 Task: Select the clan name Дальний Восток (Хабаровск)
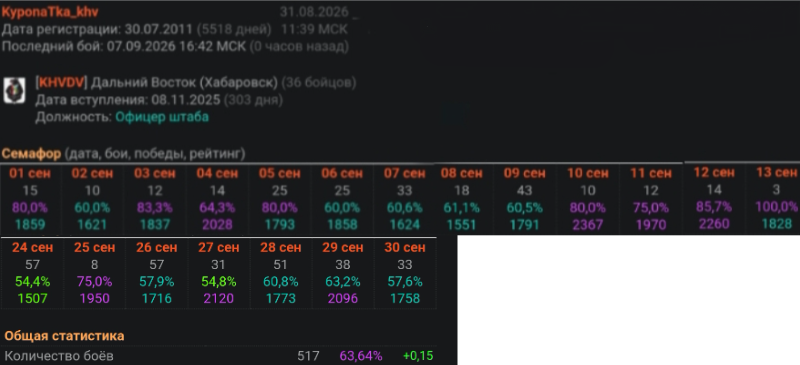tap(184, 82)
